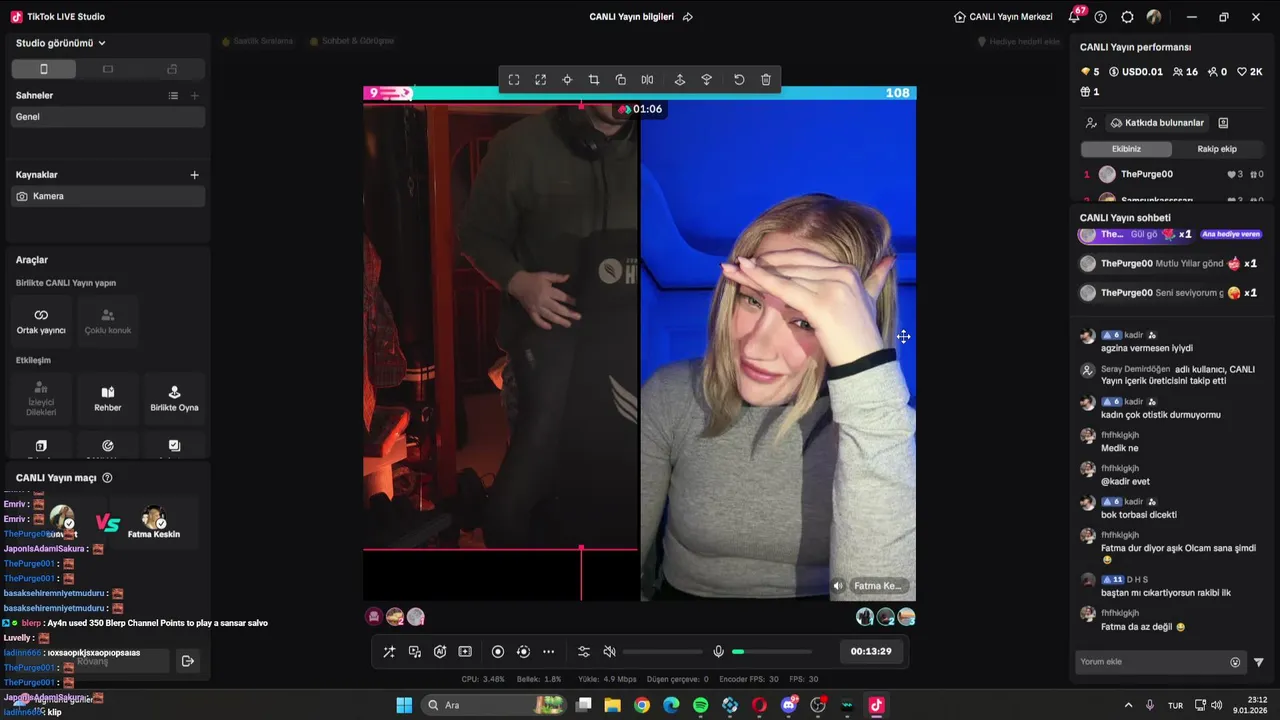Click the clip capture icon in the control bar
This screenshot has height=720, width=1280.
[465, 652]
